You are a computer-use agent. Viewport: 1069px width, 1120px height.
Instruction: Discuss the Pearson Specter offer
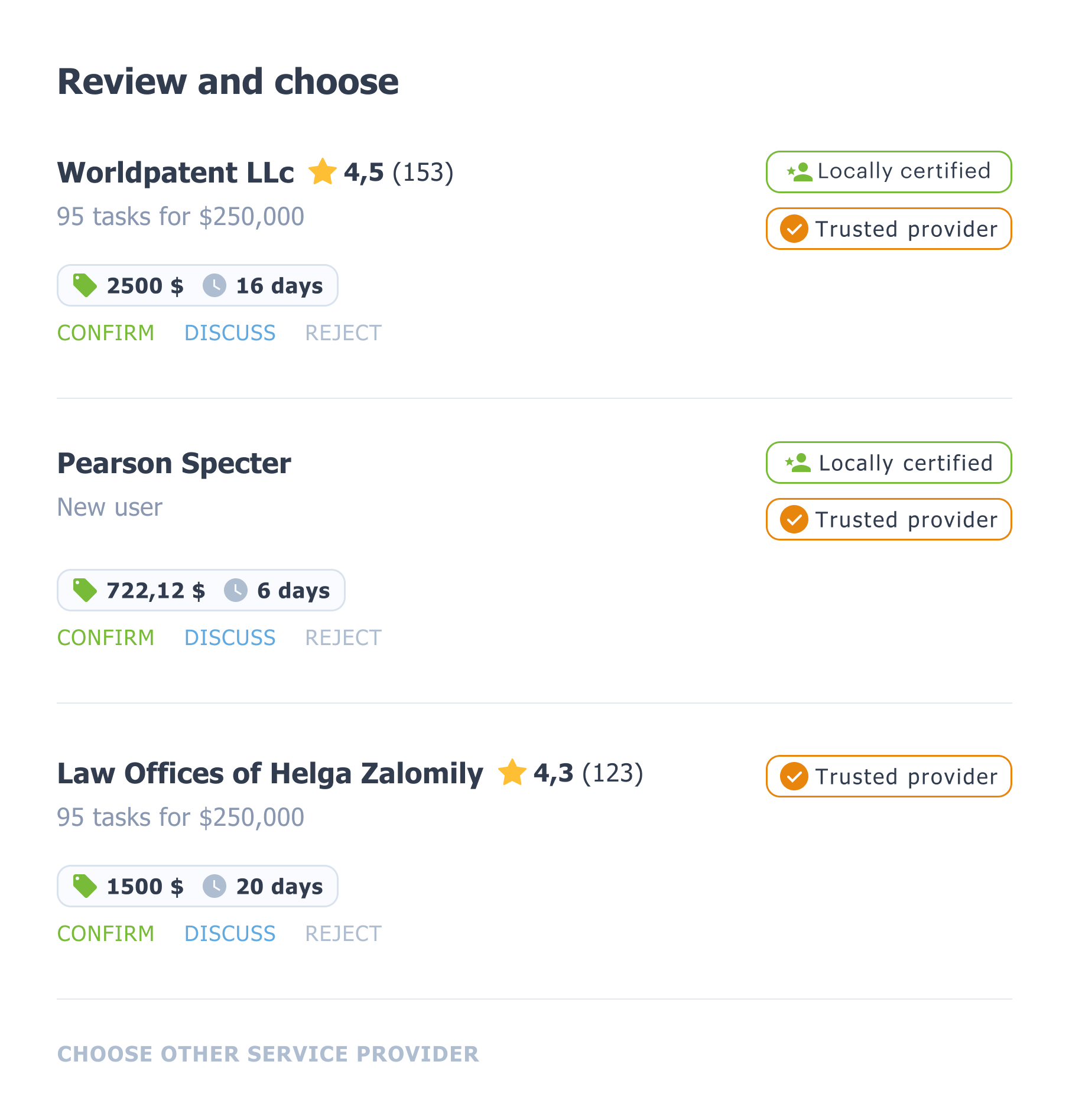coord(230,637)
